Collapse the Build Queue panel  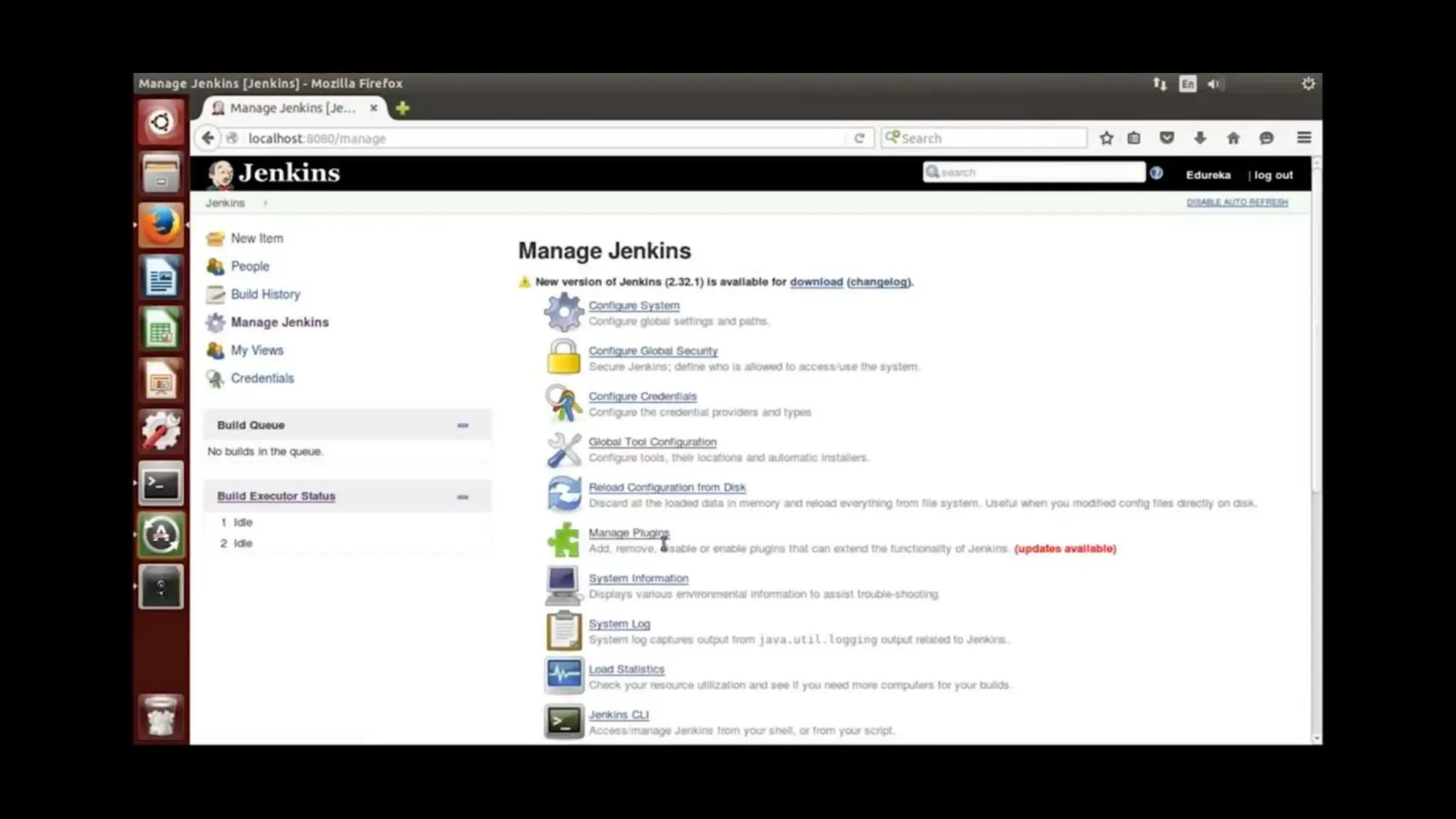pos(463,425)
